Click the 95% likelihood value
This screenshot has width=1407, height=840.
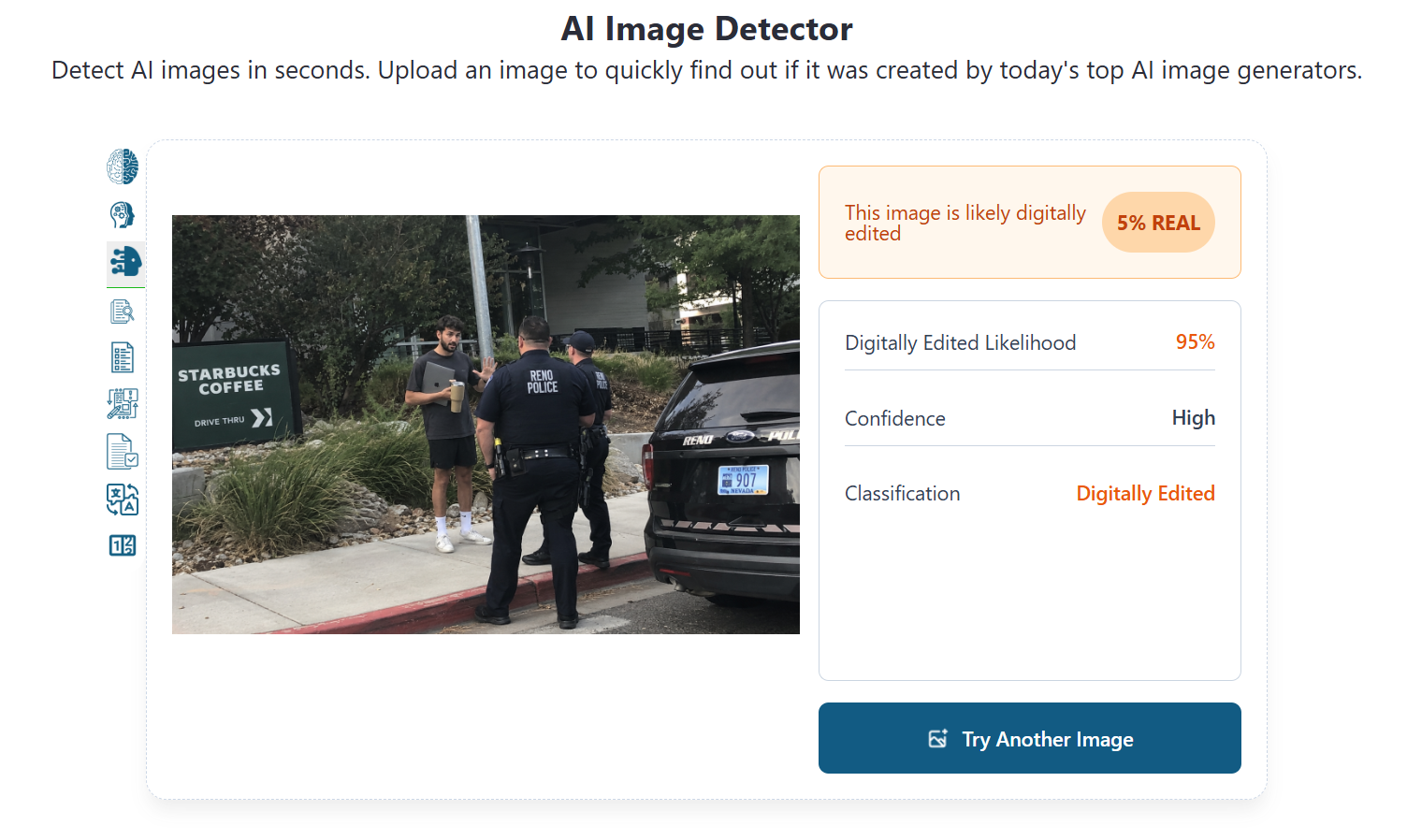point(1195,342)
